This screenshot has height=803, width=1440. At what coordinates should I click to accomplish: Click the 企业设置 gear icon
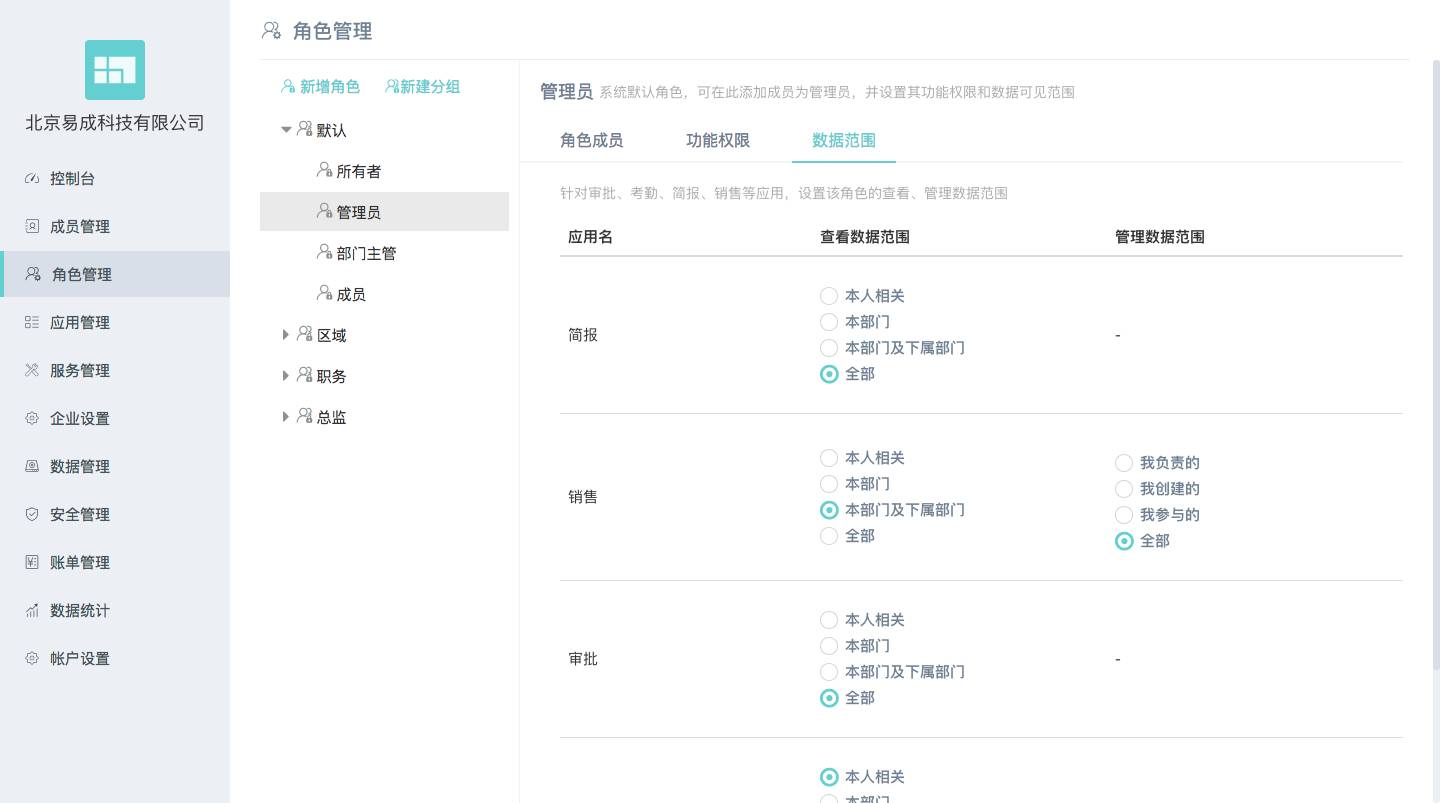click(x=32, y=419)
